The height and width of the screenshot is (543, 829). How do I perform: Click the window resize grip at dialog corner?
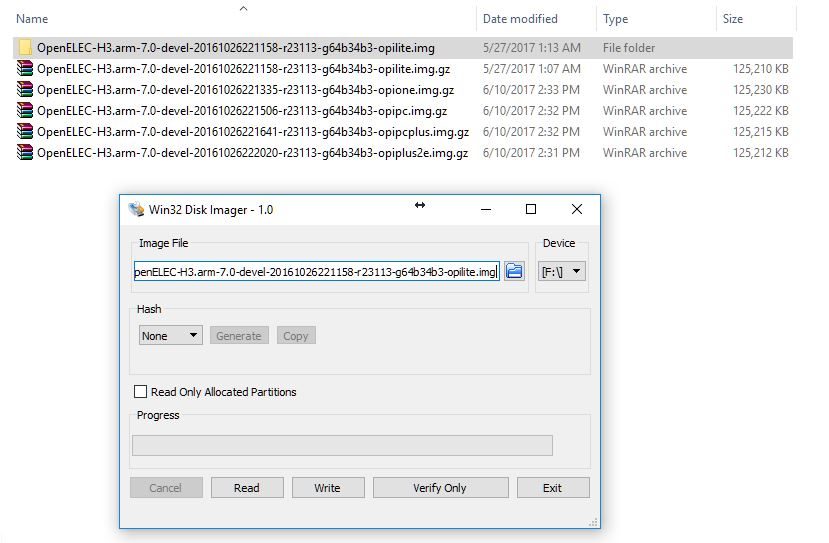[593, 522]
